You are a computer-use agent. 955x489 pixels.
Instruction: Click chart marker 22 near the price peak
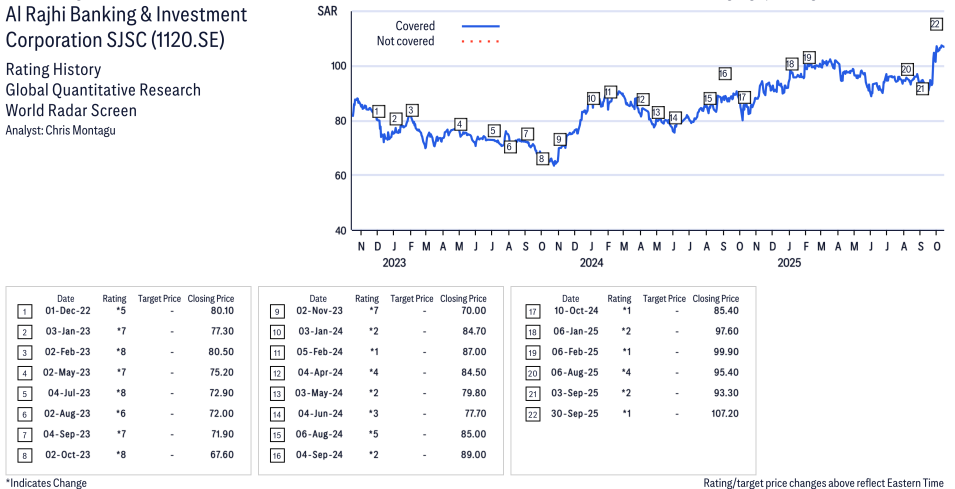click(x=935, y=24)
